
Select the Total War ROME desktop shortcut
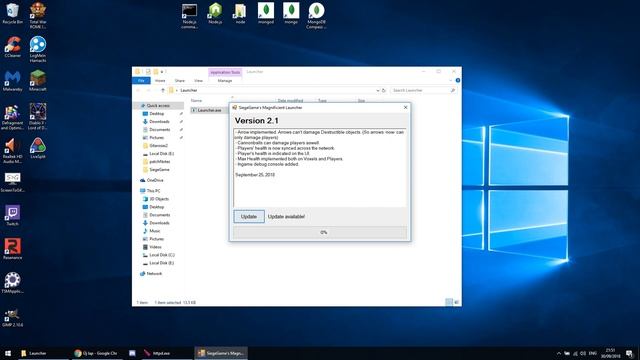[x=38, y=15]
